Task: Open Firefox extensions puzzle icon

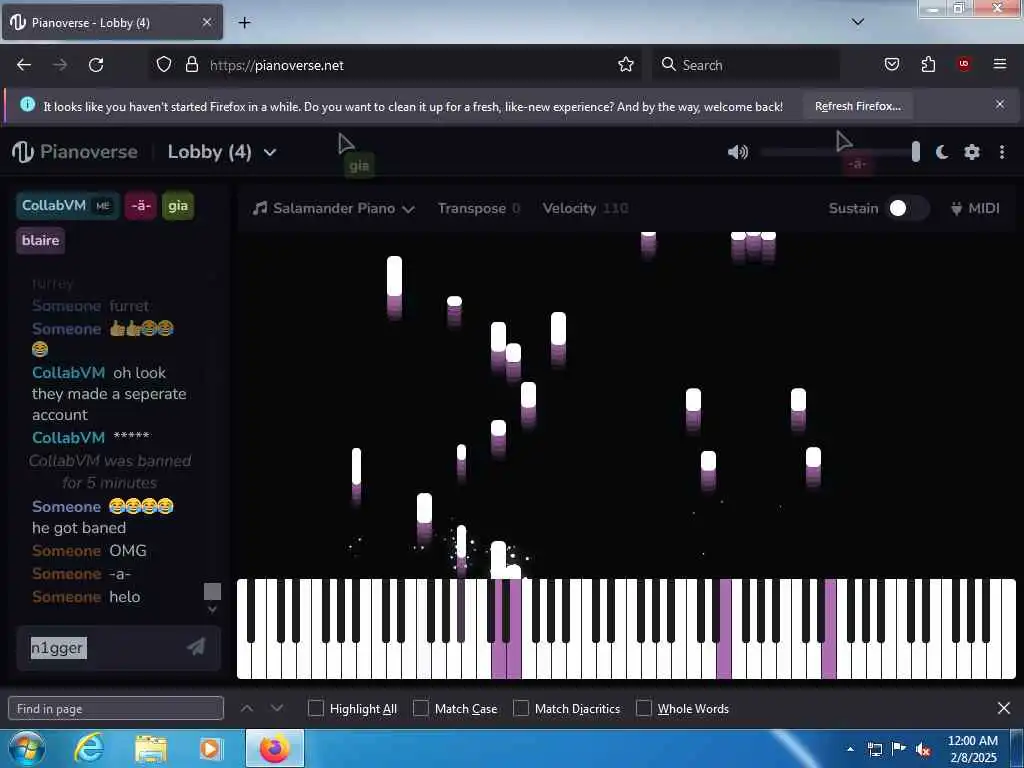Action: click(x=928, y=64)
